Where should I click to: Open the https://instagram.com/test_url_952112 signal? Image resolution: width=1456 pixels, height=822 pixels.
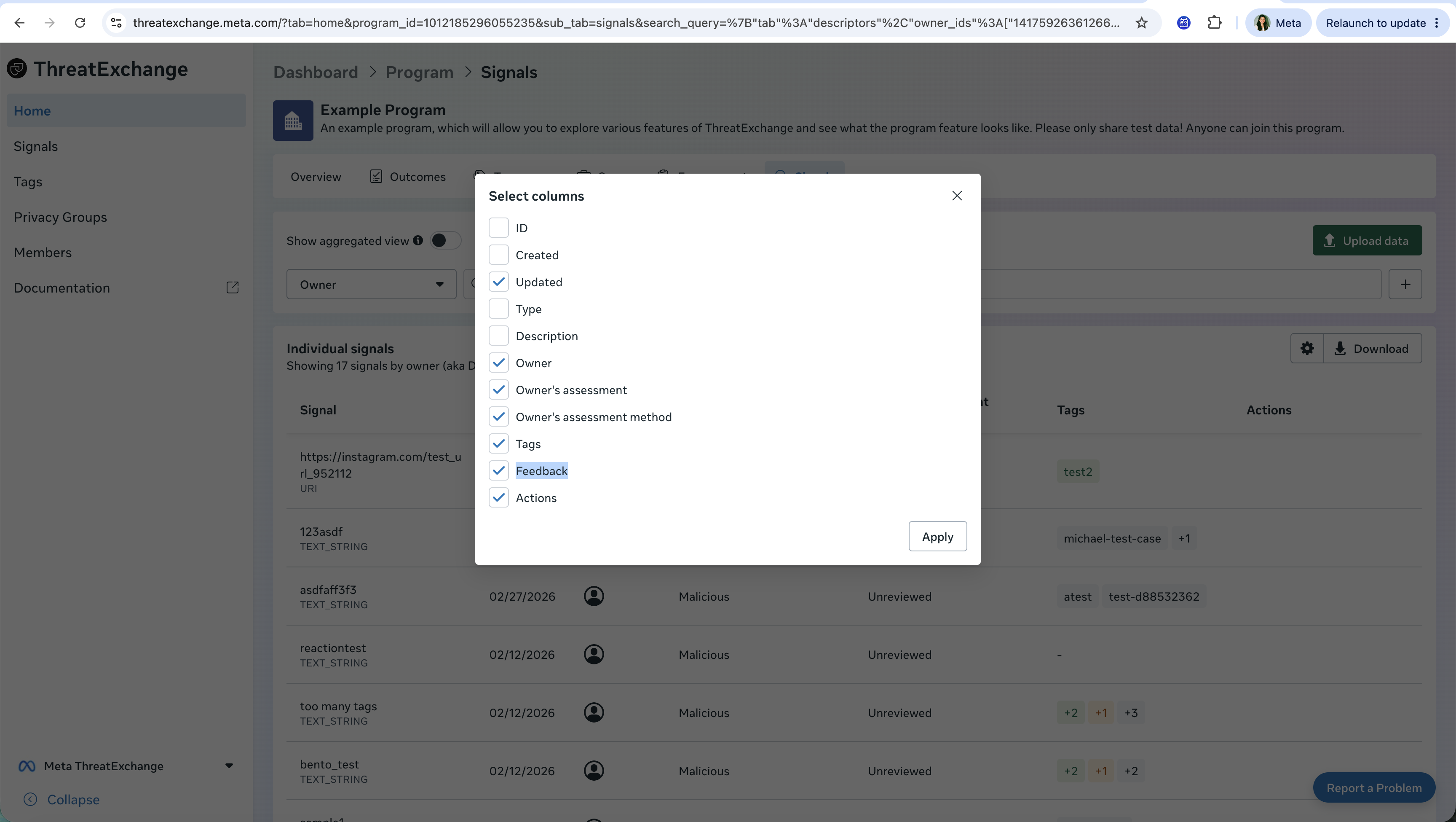pyautogui.click(x=380, y=465)
